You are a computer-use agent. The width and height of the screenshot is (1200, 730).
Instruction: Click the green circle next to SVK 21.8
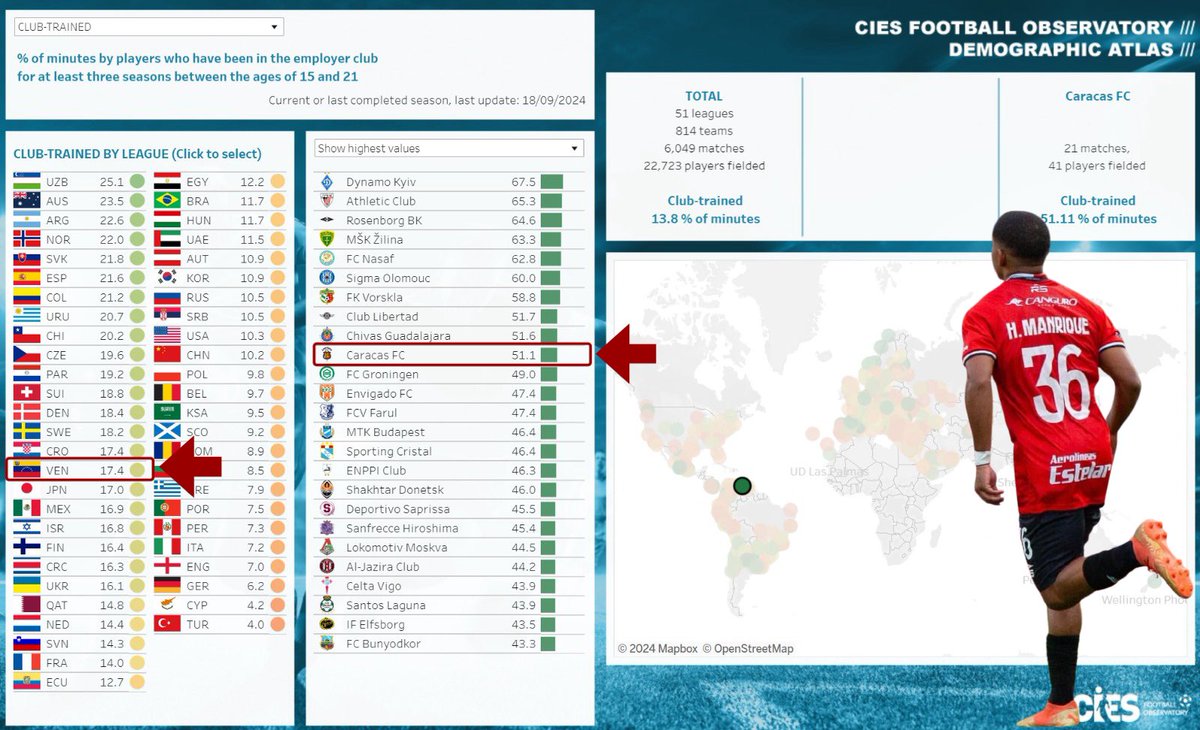(x=137, y=259)
